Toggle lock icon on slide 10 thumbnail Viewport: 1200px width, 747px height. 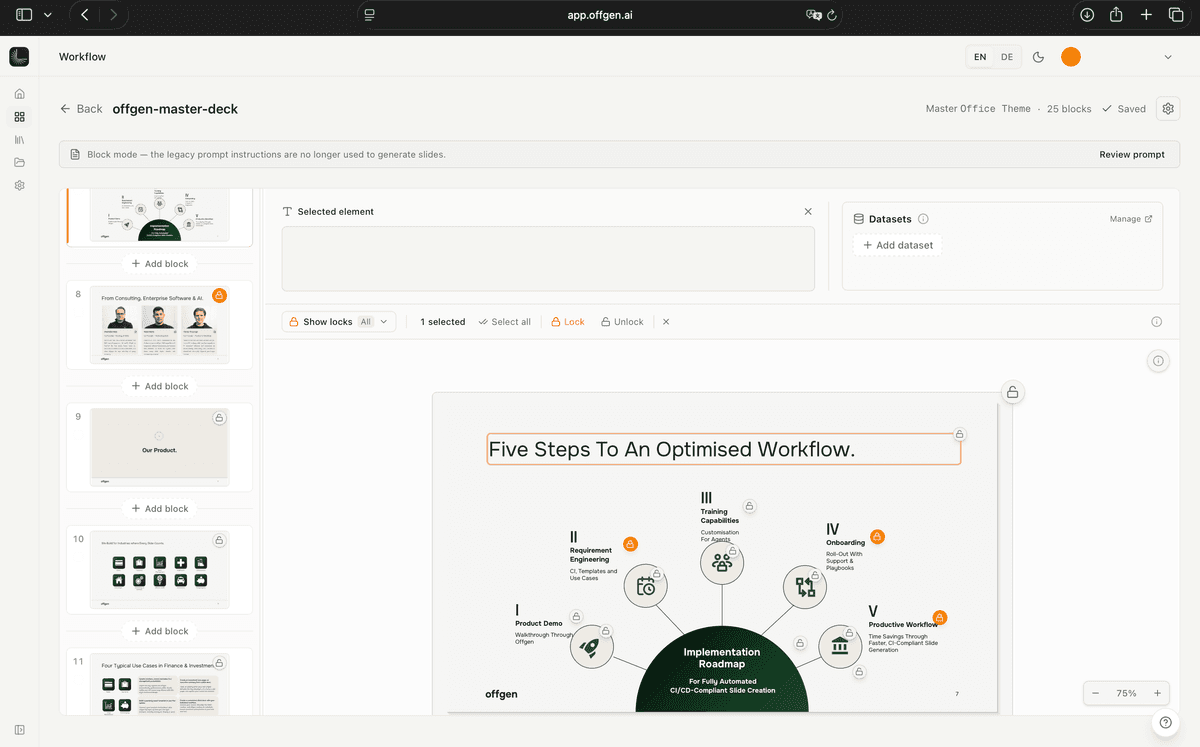click(220, 540)
